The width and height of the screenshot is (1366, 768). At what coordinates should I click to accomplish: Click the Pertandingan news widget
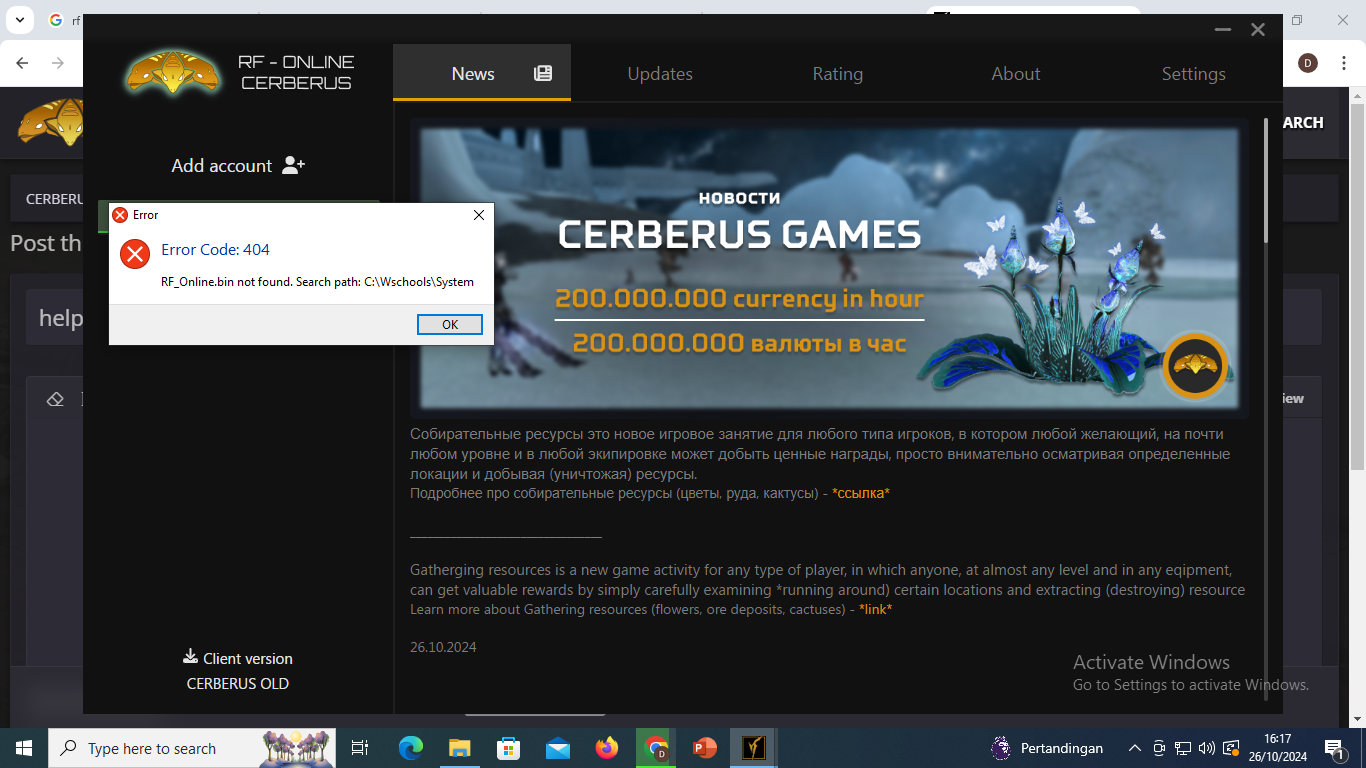(x=1047, y=748)
